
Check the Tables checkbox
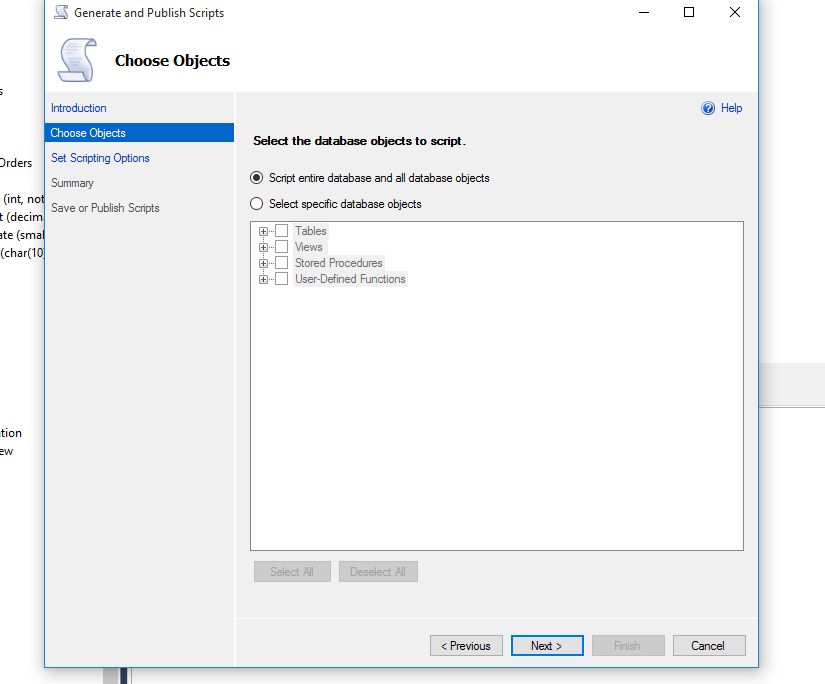click(x=281, y=230)
